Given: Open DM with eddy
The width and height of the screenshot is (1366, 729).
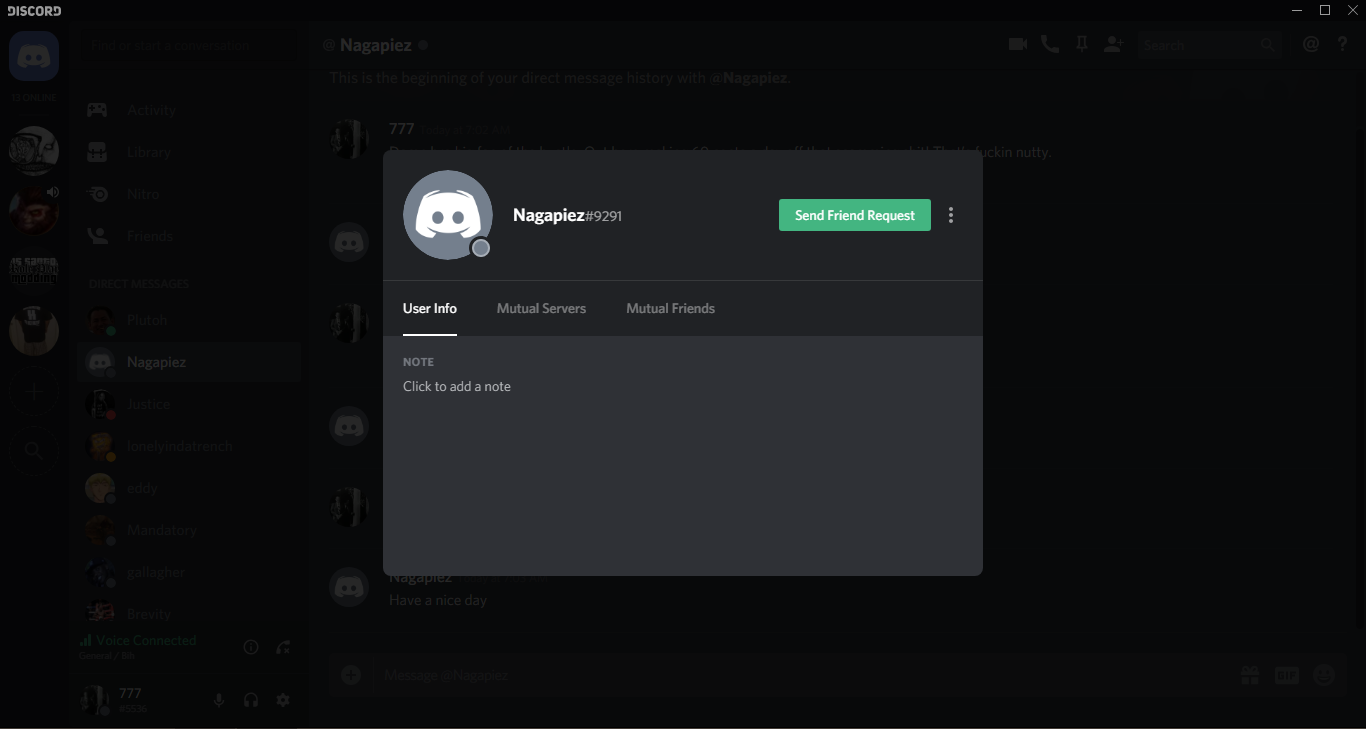Looking at the screenshot, I should [x=189, y=488].
